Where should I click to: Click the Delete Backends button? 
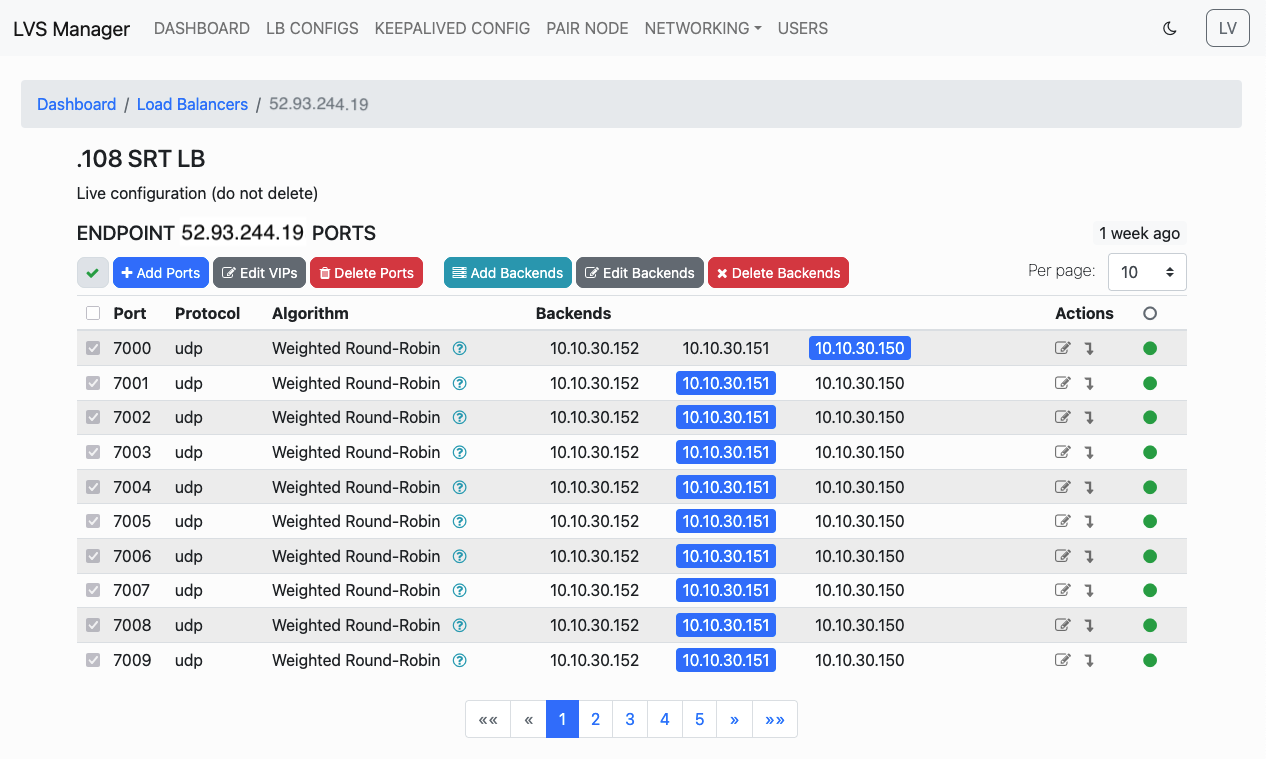point(778,272)
